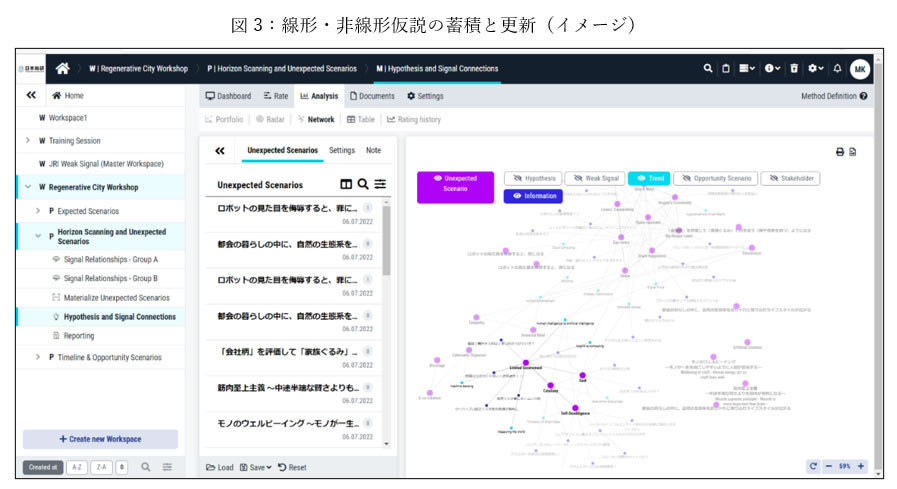
Task: Open column layout icon in scenarios list
Action: tap(346, 185)
